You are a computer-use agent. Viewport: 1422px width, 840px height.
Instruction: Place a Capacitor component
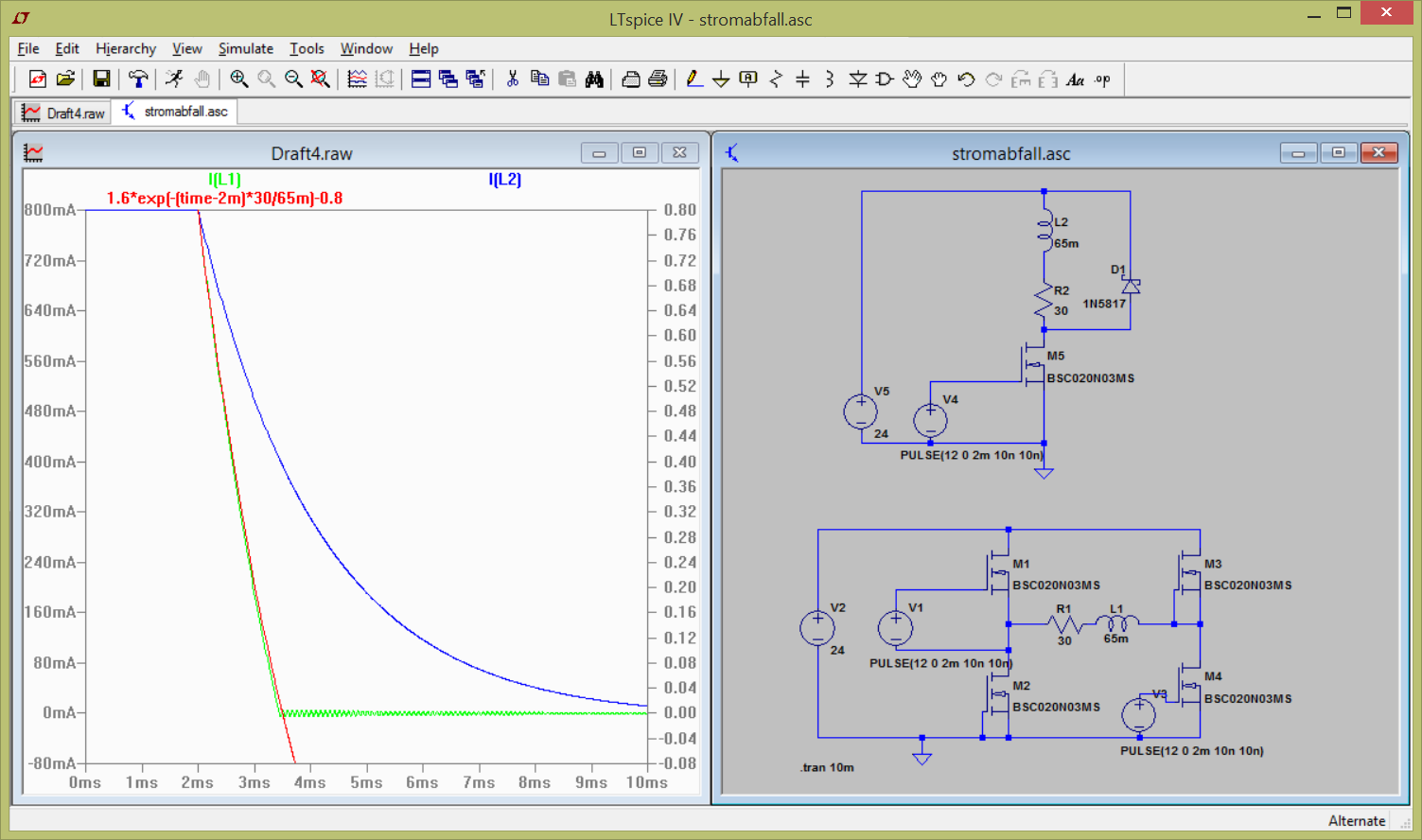click(802, 79)
